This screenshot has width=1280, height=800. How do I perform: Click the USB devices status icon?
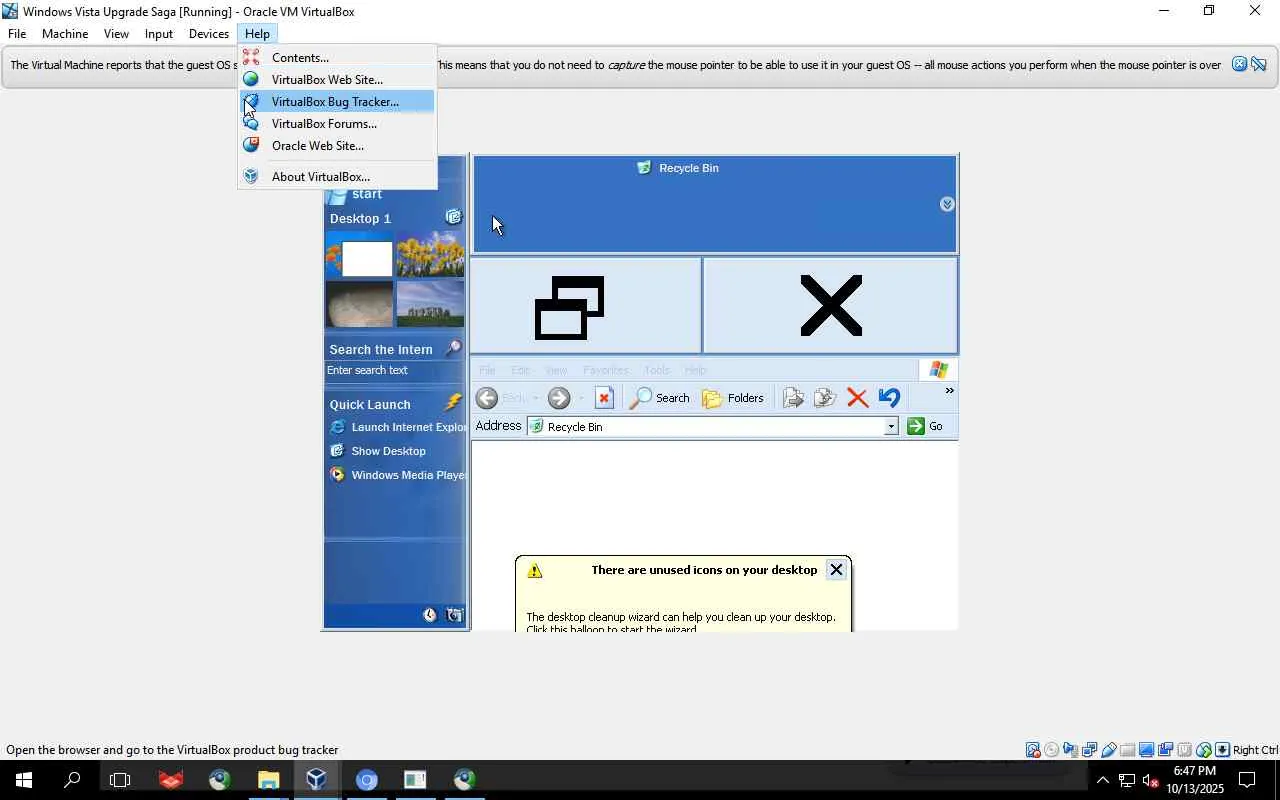coord(1108,750)
